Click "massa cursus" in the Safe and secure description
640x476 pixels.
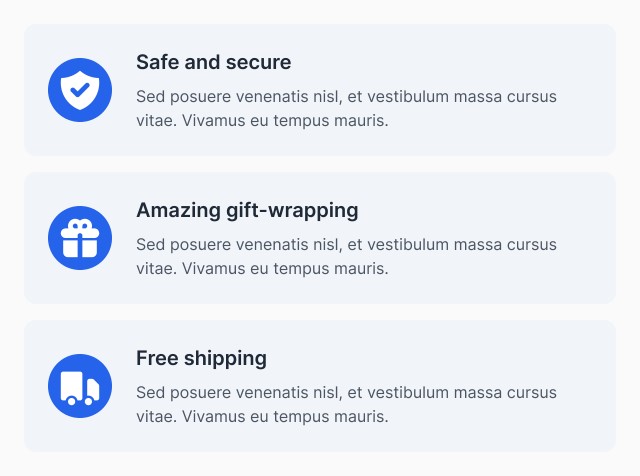click(x=505, y=97)
